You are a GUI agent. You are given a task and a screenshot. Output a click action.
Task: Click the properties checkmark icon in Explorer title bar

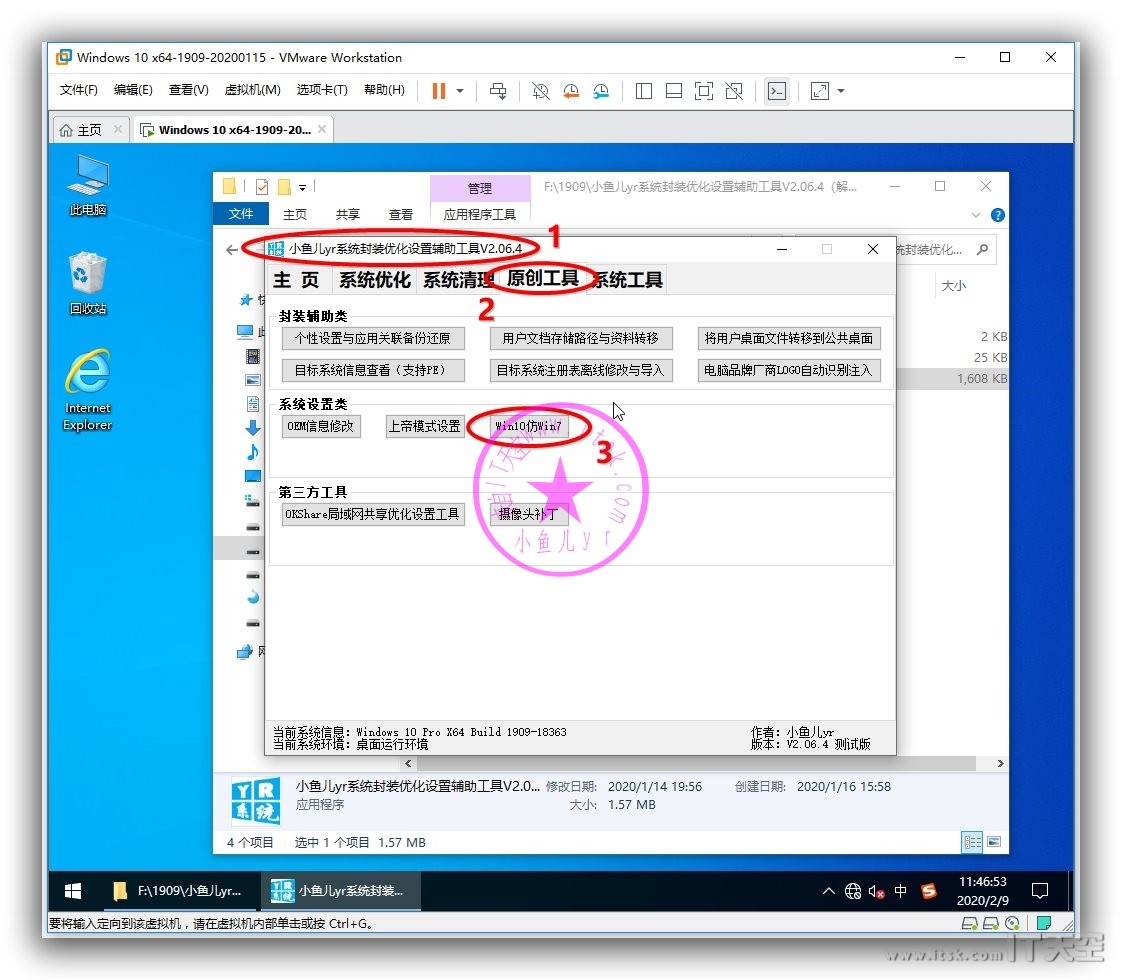(x=262, y=187)
